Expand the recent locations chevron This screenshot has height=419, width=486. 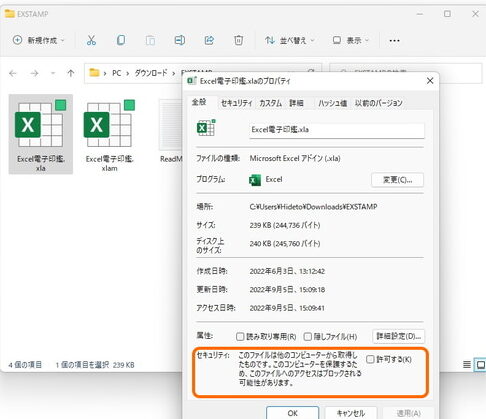point(53,73)
